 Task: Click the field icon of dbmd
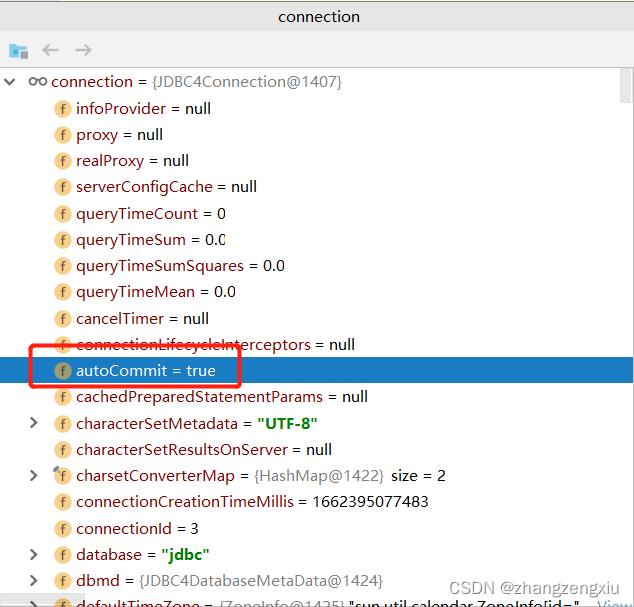63,581
